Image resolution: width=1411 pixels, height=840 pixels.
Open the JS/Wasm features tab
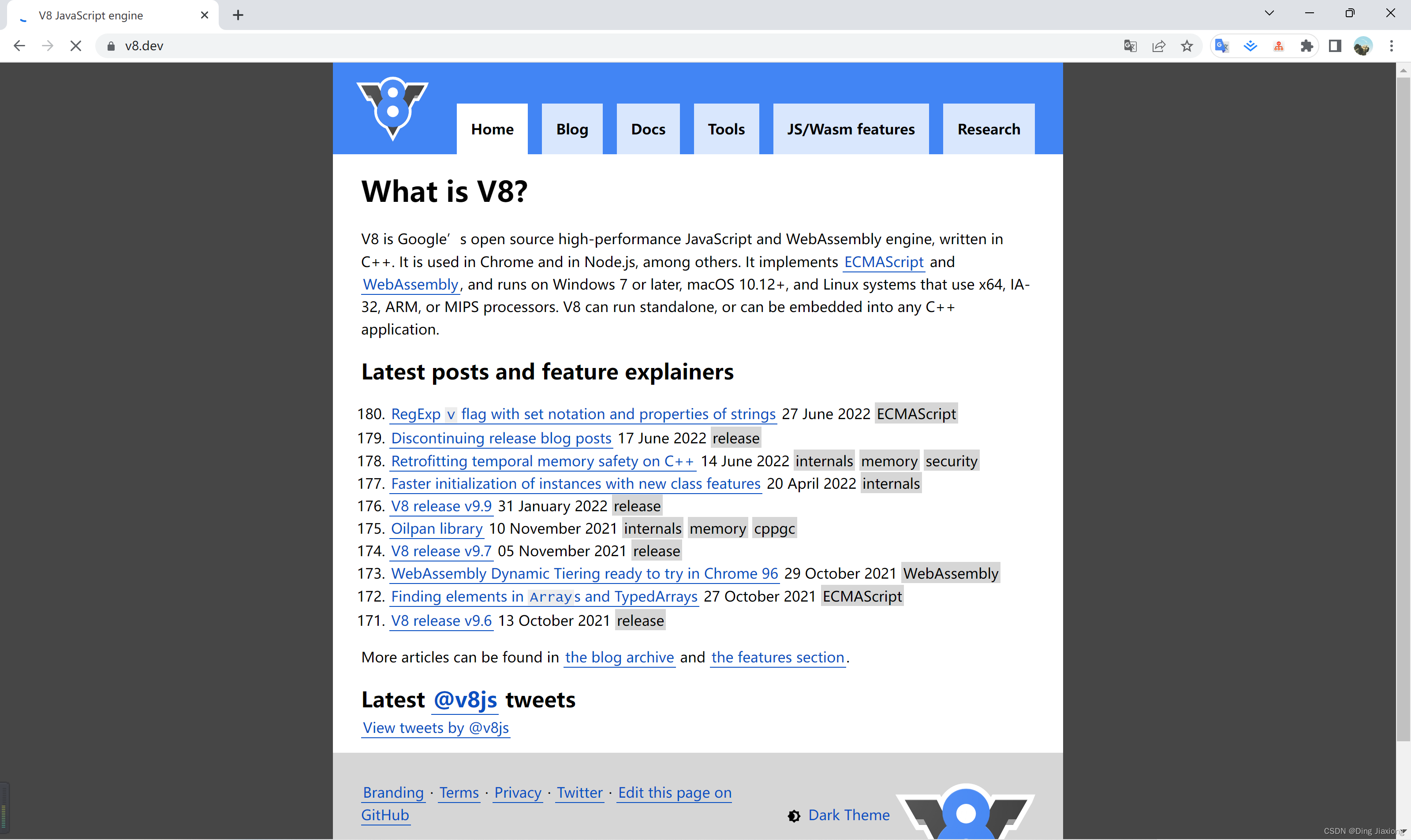[x=850, y=128]
